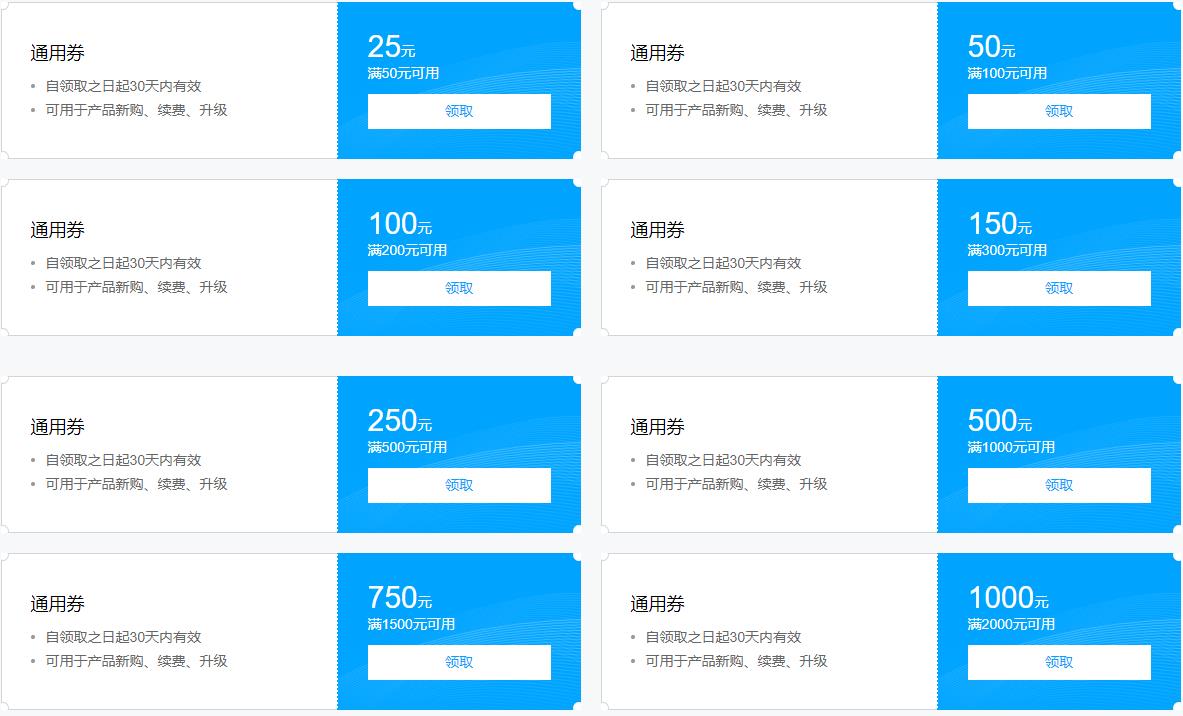Click 通用券 title of the 1000元 coupon
The image size is (1183, 716).
[657, 604]
